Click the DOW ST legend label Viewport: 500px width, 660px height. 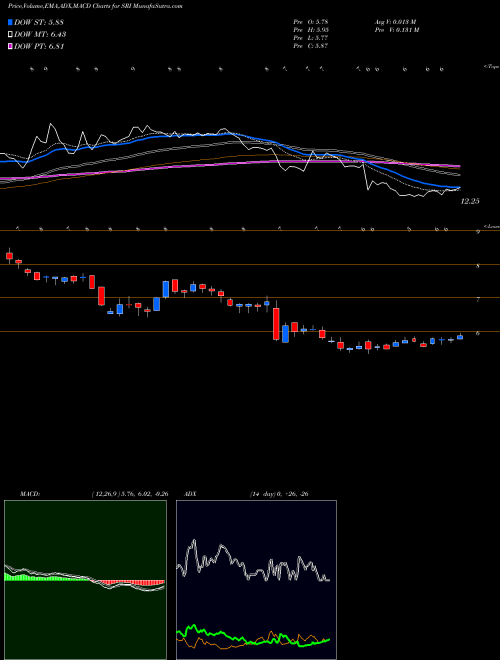click(39, 23)
